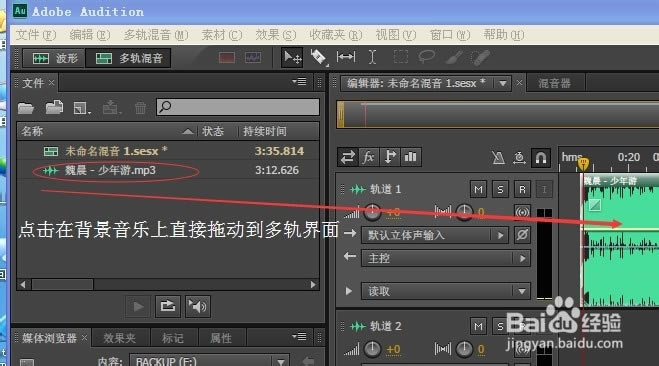Switch to Multitrack mix view button
This screenshot has width=659, height=366.
click(x=128, y=58)
